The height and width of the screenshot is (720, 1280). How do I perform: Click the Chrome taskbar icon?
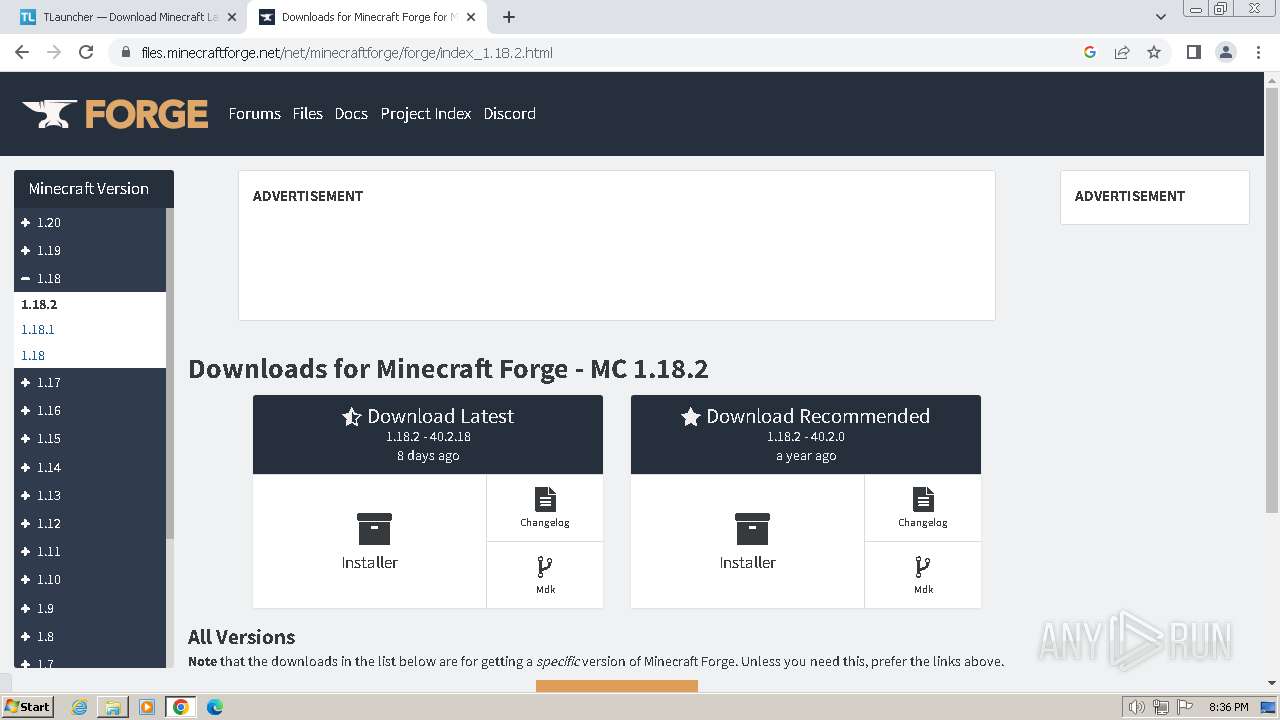coord(181,707)
